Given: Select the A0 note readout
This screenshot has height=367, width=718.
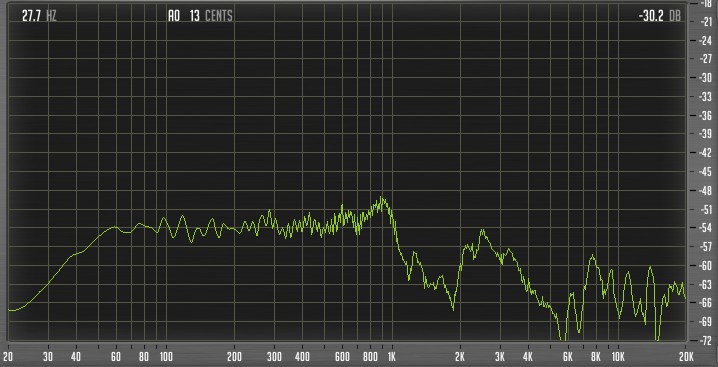Looking at the screenshot, I should coord(174,16).
